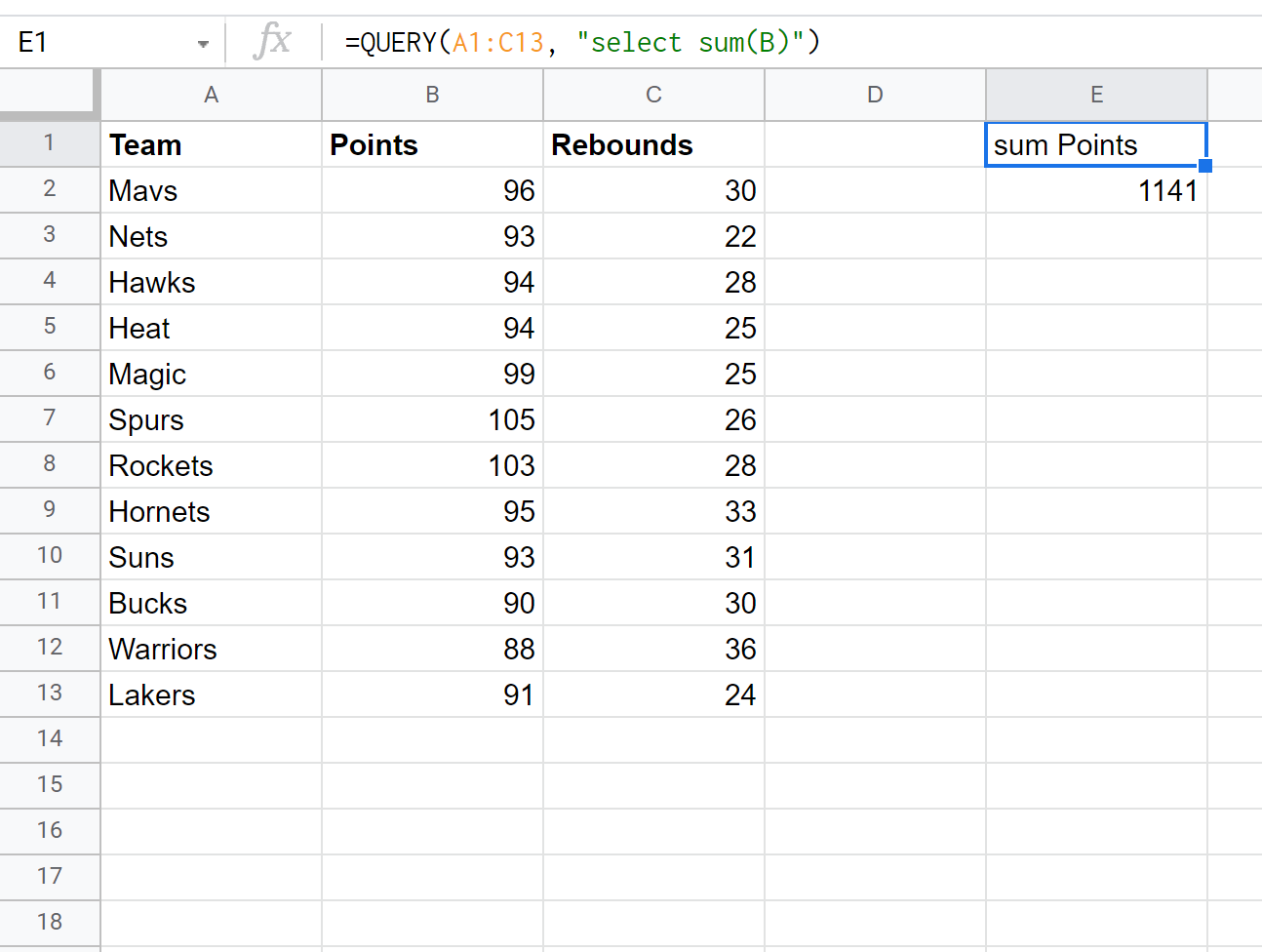Select the column C header
This screenshot has height=952, width=1262.
[x=653, y=95]
